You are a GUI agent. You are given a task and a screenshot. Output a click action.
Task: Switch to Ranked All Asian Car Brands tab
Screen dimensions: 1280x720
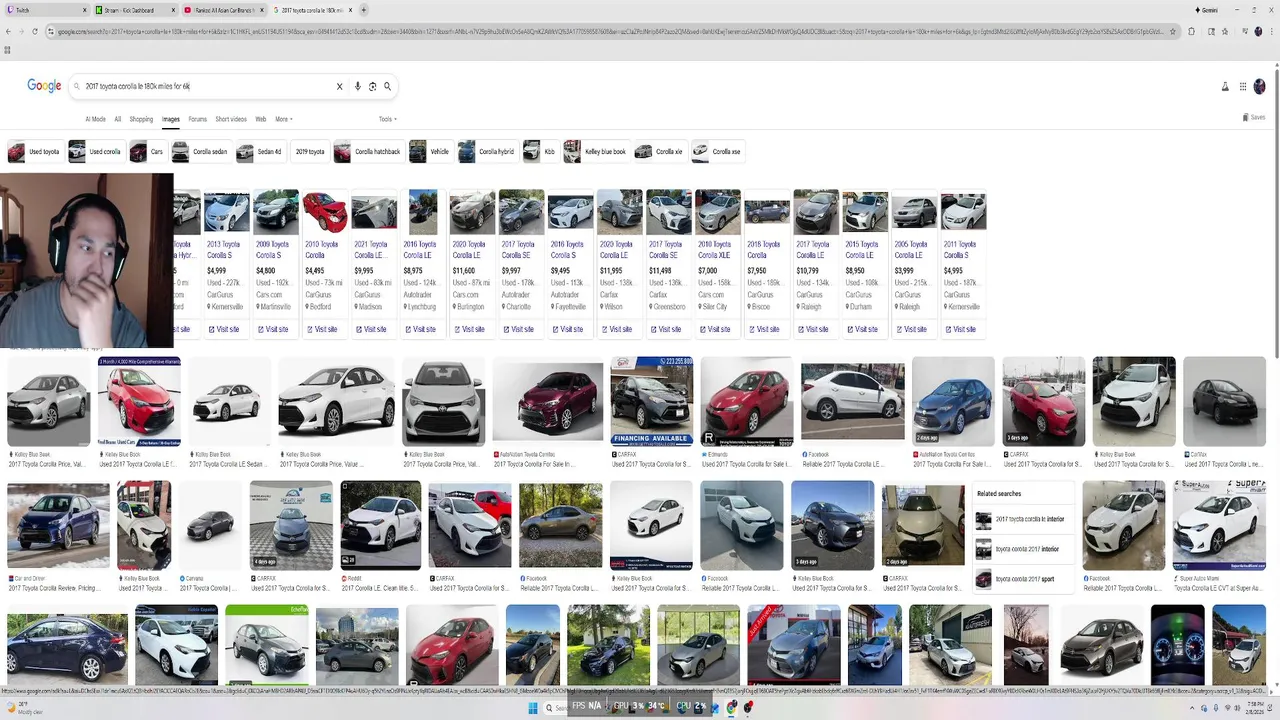click(225, 10)
